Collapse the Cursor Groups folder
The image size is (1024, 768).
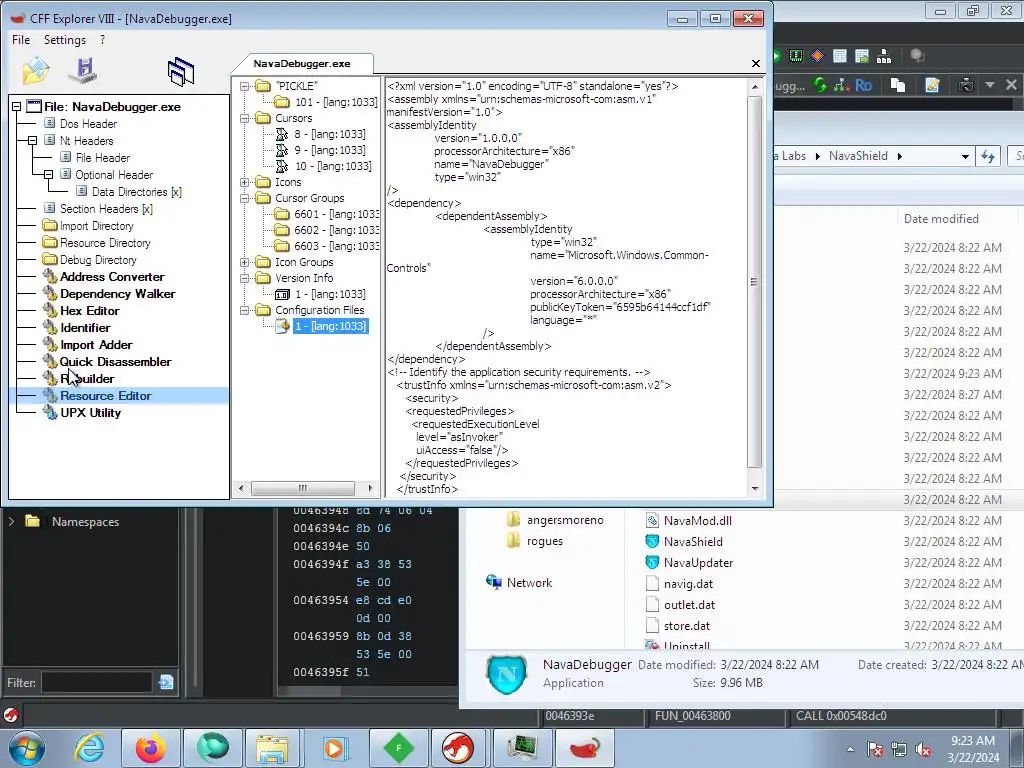[244, 198]
